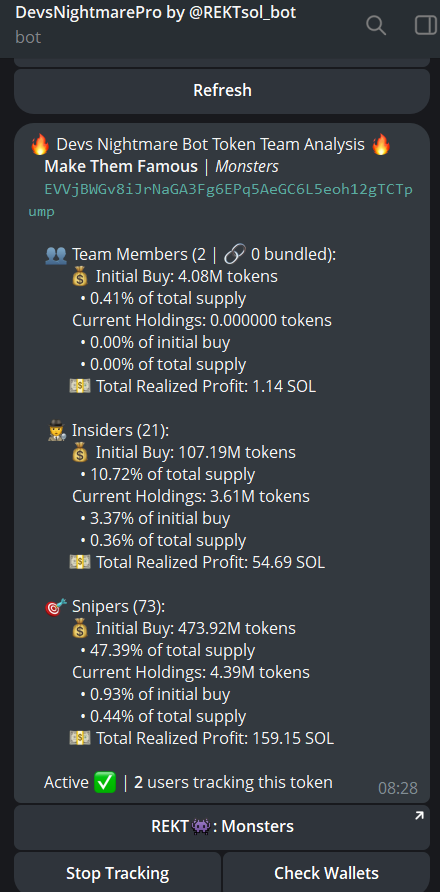Click the Refresh button

click(x=222, y=90)
